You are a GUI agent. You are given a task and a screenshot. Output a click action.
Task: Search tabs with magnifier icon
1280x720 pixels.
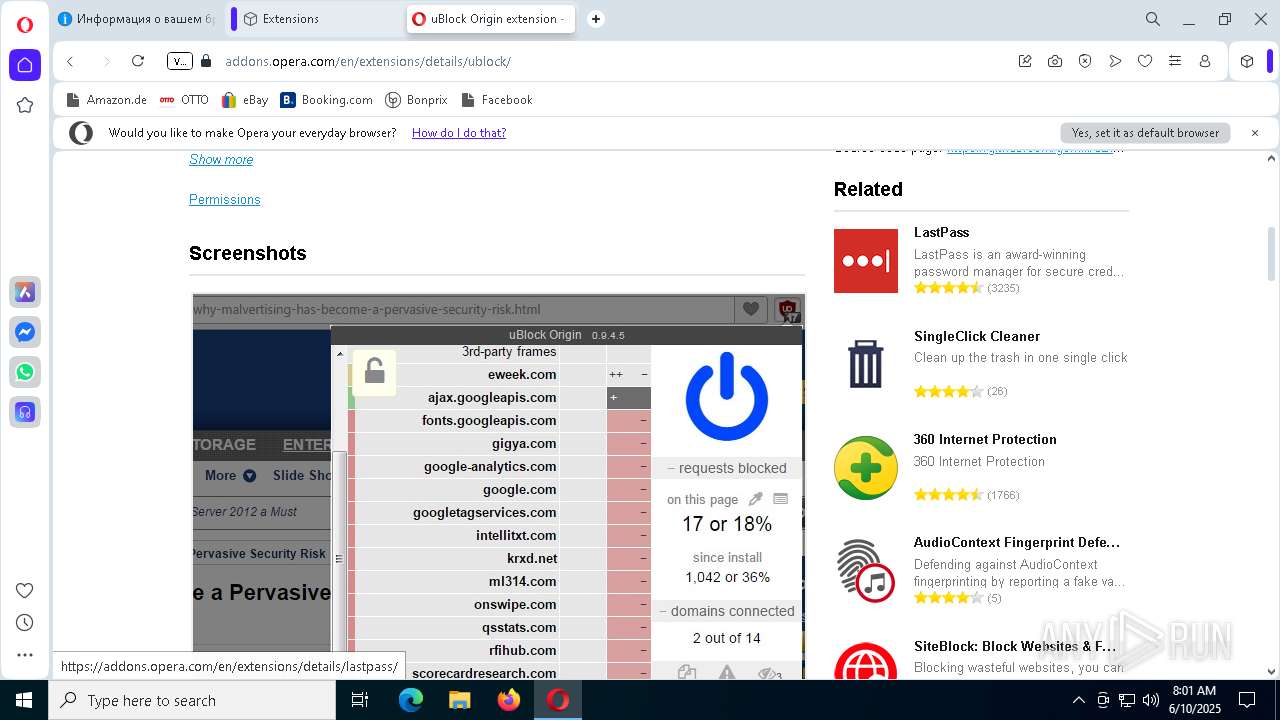1153,19
